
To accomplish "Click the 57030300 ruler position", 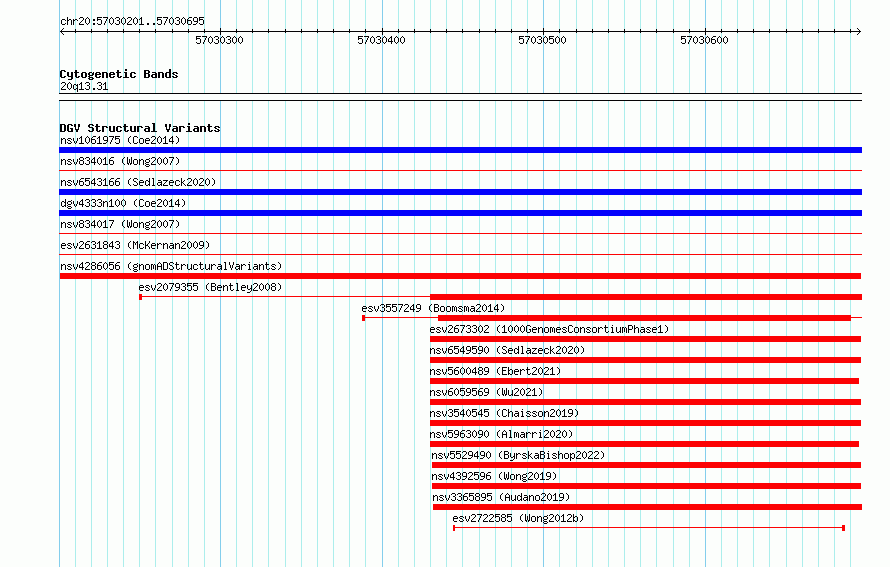I will click(219, 40).
